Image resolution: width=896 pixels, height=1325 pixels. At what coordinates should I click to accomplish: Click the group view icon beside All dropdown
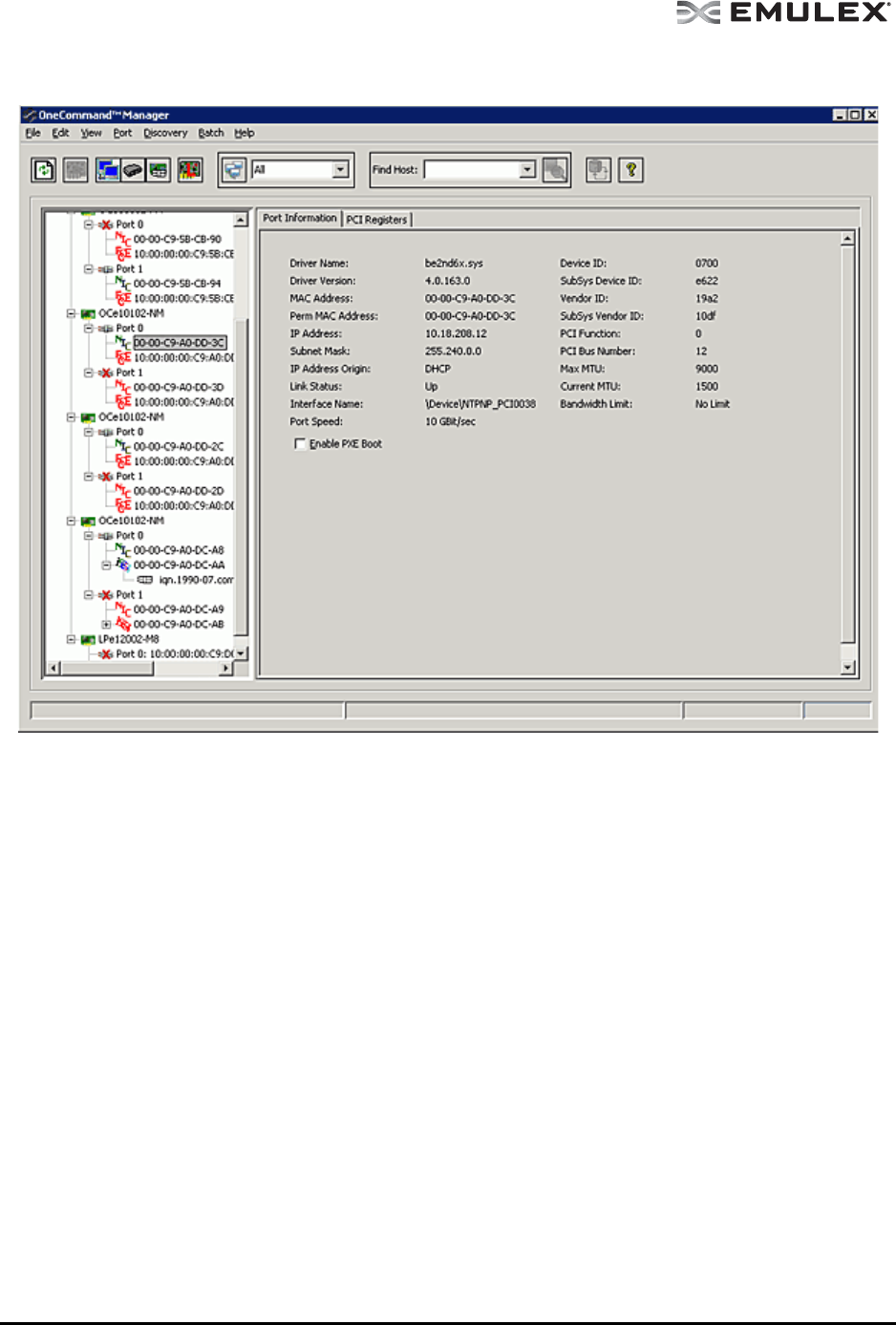coord(234,170)
